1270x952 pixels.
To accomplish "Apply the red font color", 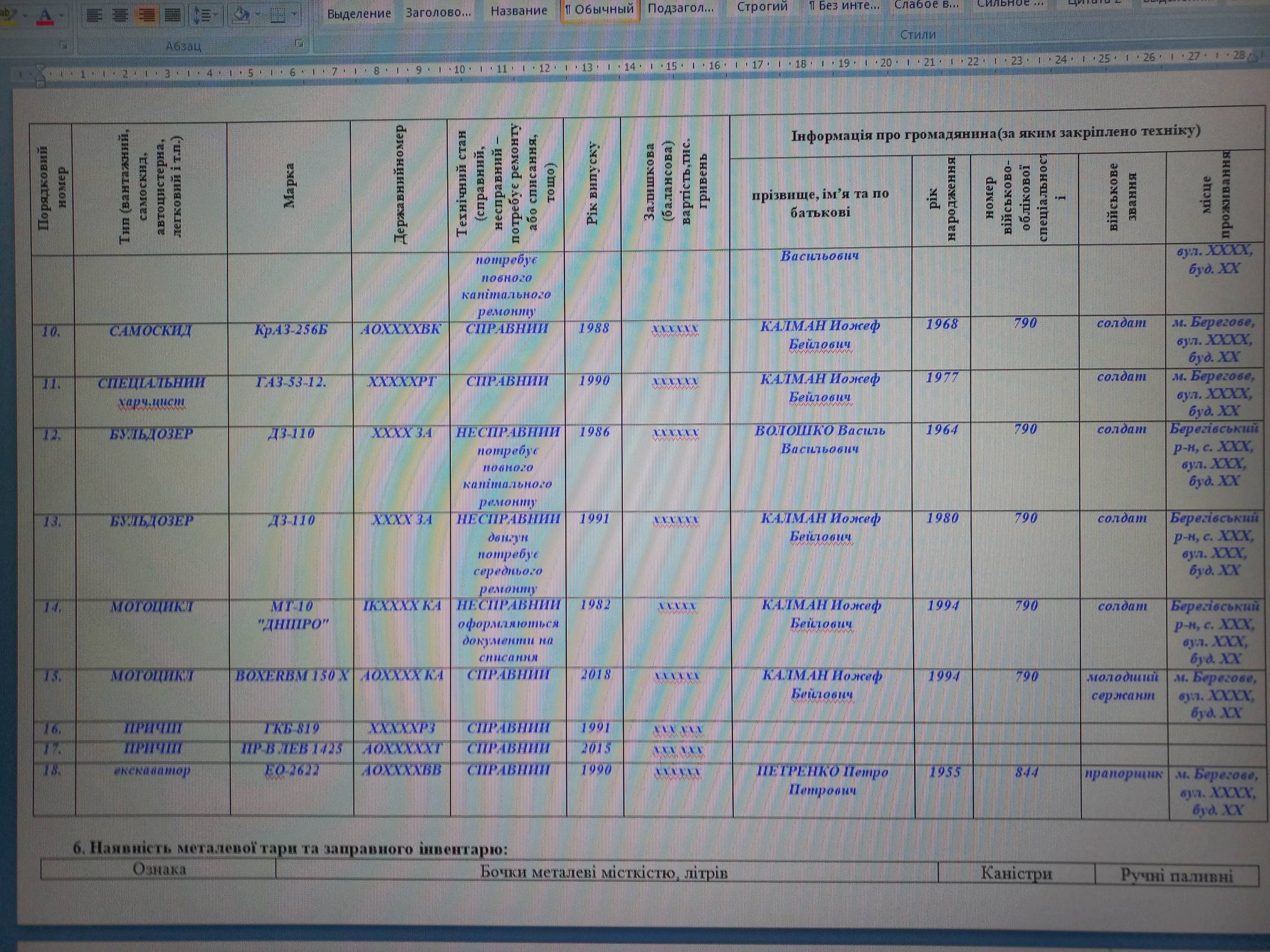I will coord(45,15).
